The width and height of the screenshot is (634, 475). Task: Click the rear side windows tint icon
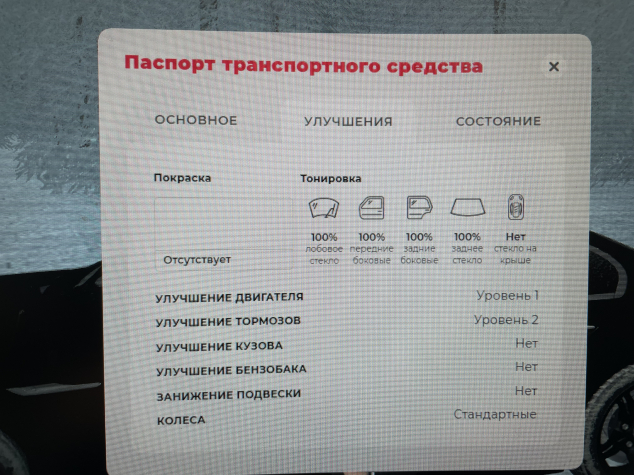click(419, 207)
